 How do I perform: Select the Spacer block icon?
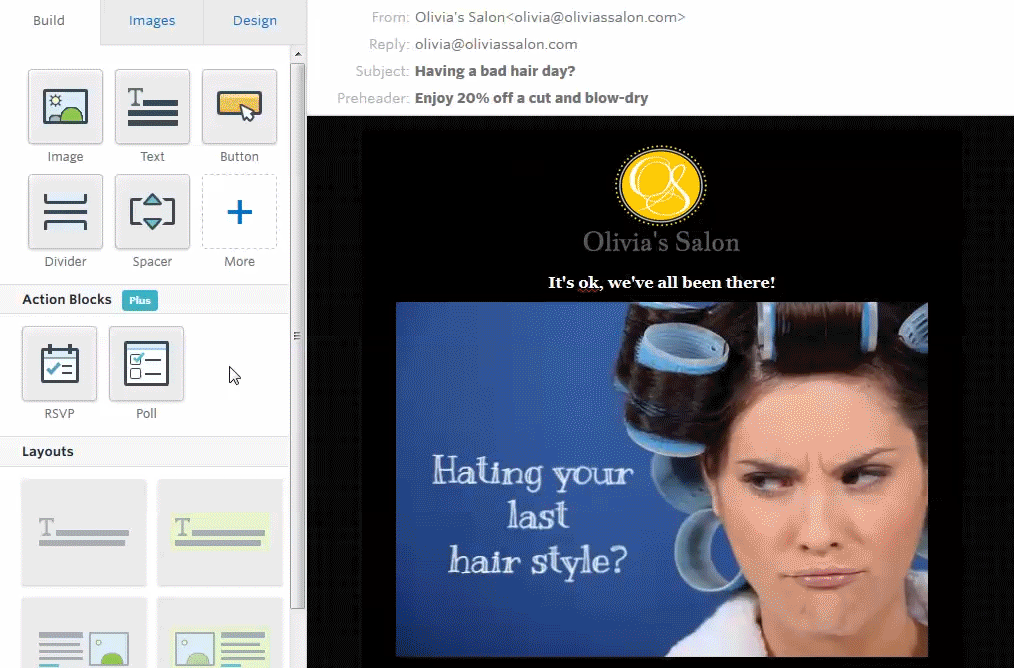153,211
